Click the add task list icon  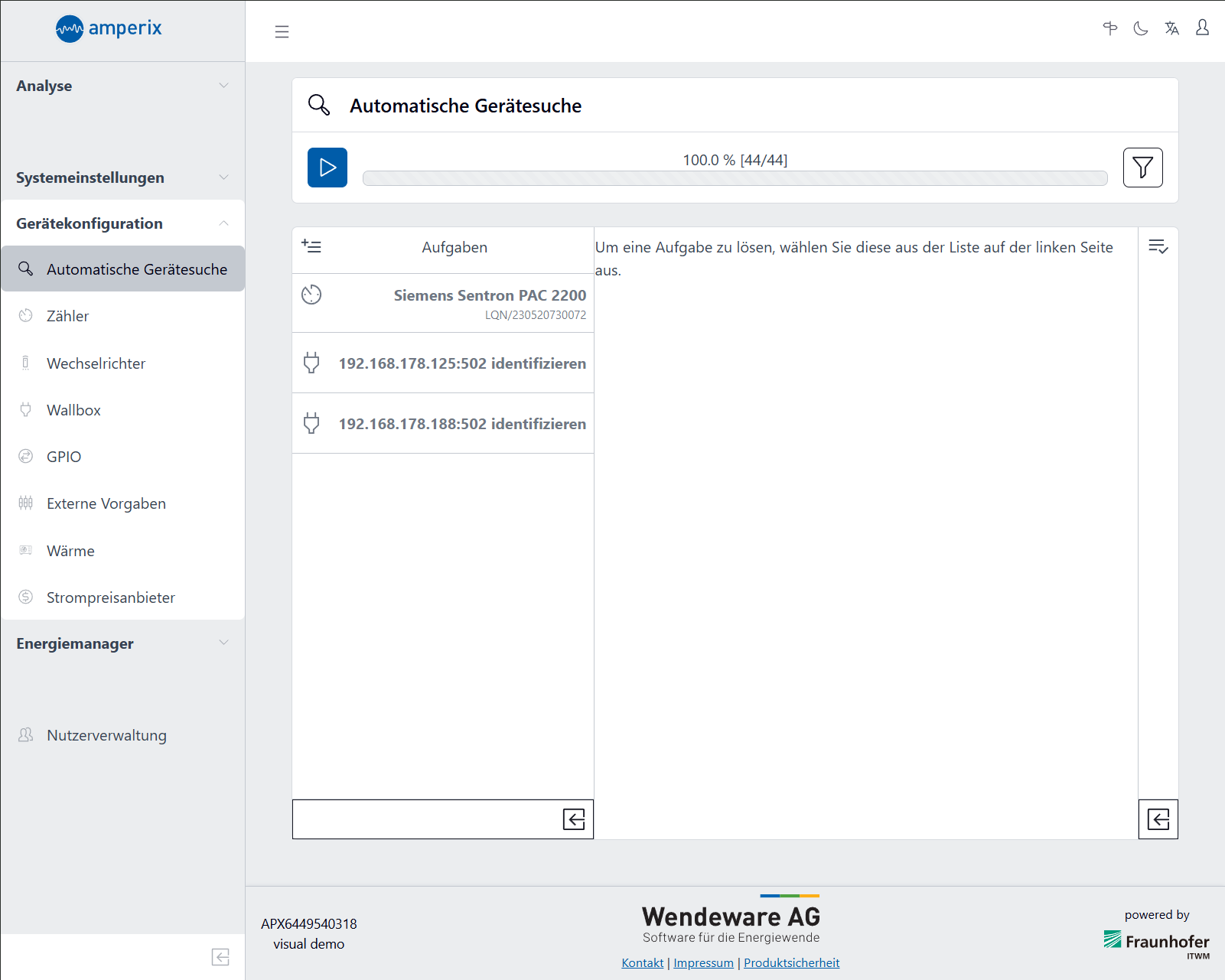pos(311,246)
